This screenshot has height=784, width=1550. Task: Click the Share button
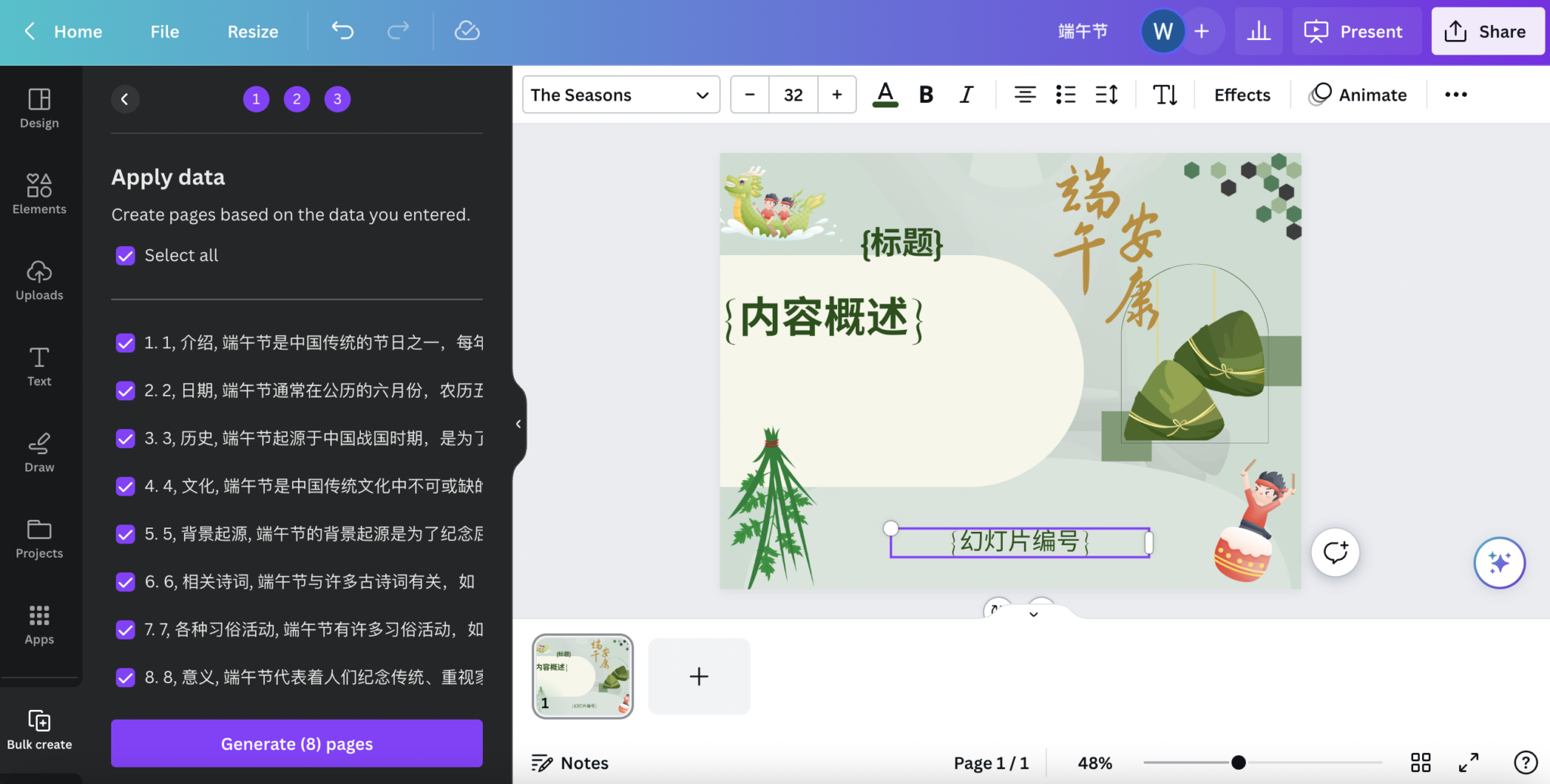coord(1486,32)
